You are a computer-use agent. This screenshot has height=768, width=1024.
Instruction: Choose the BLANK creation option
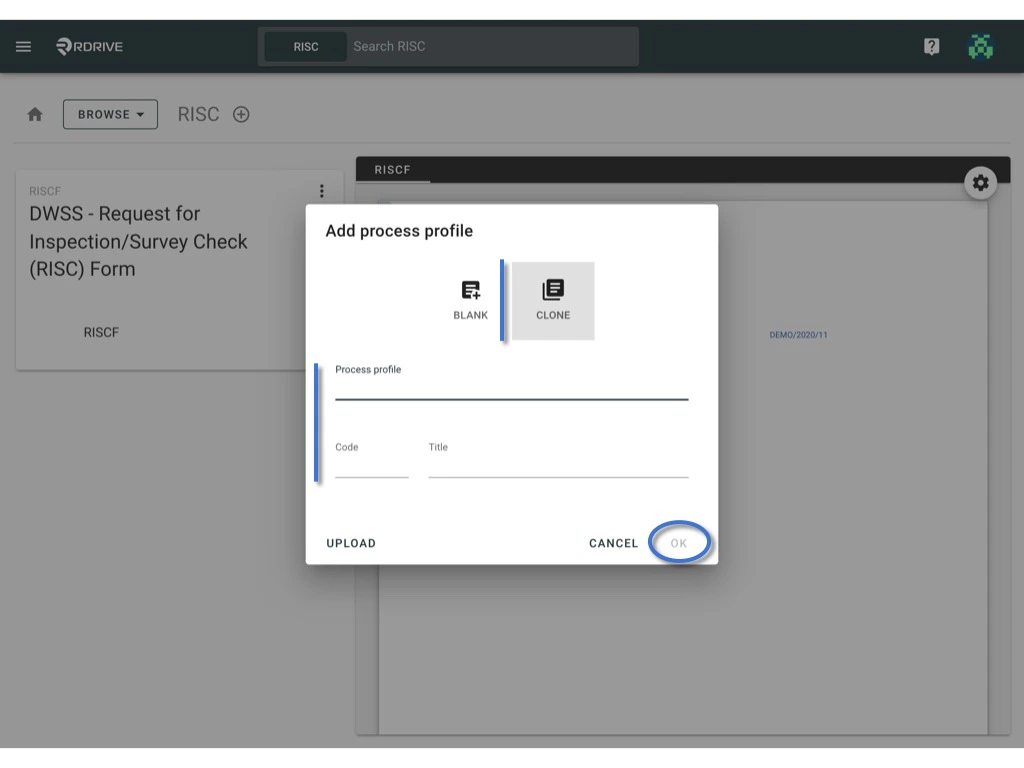click(x=470, y=300)
